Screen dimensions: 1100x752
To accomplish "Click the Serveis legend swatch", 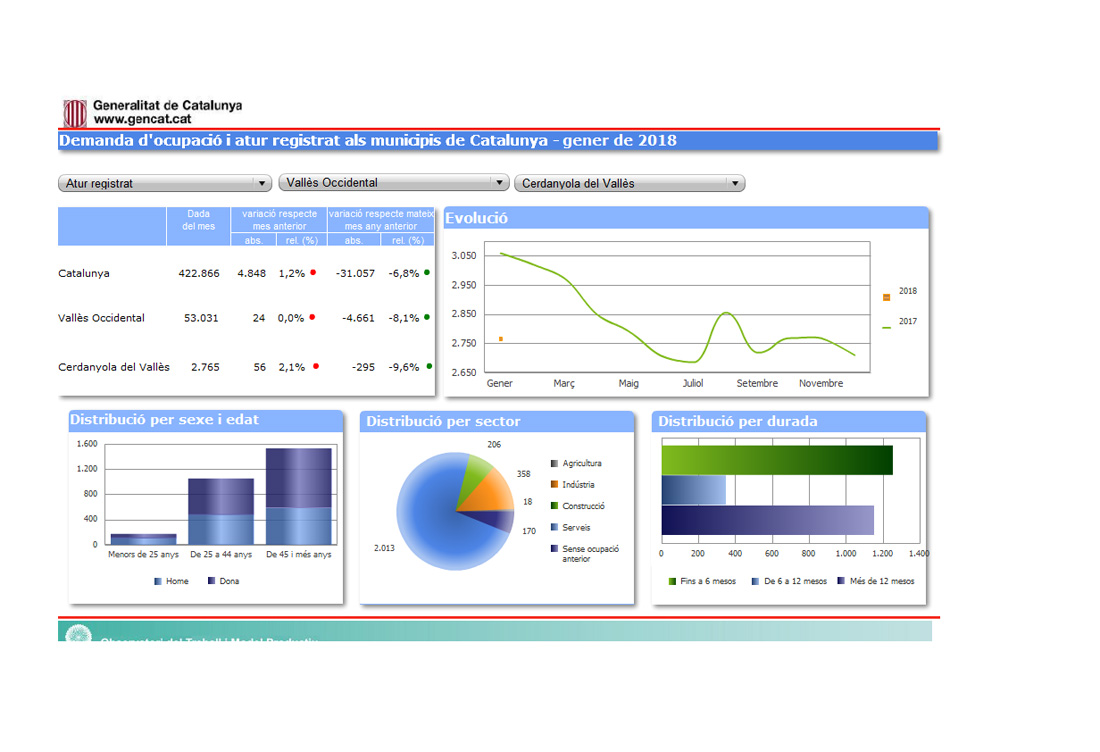I will point(554,527).
